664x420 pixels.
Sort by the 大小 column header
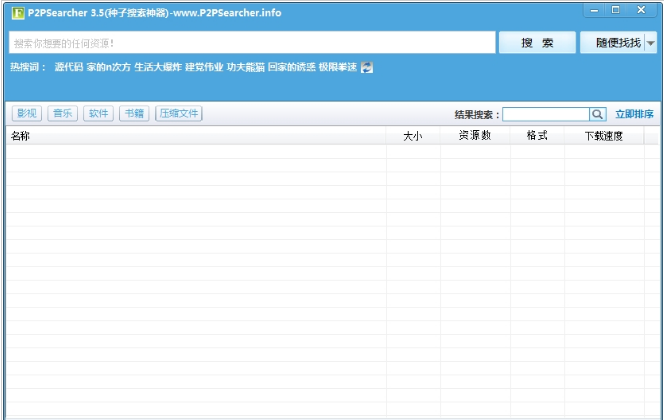413,136
